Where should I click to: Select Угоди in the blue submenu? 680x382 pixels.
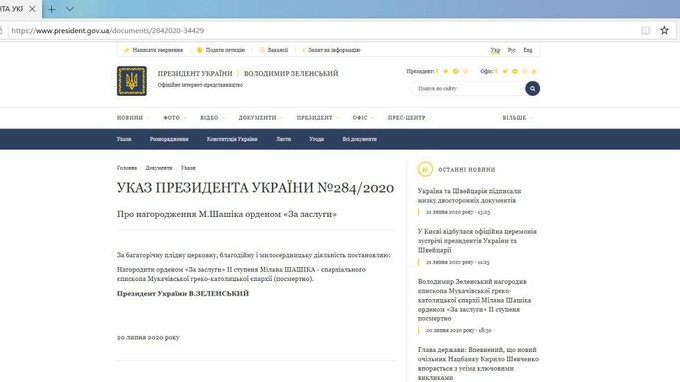click(x=317, y=139)
